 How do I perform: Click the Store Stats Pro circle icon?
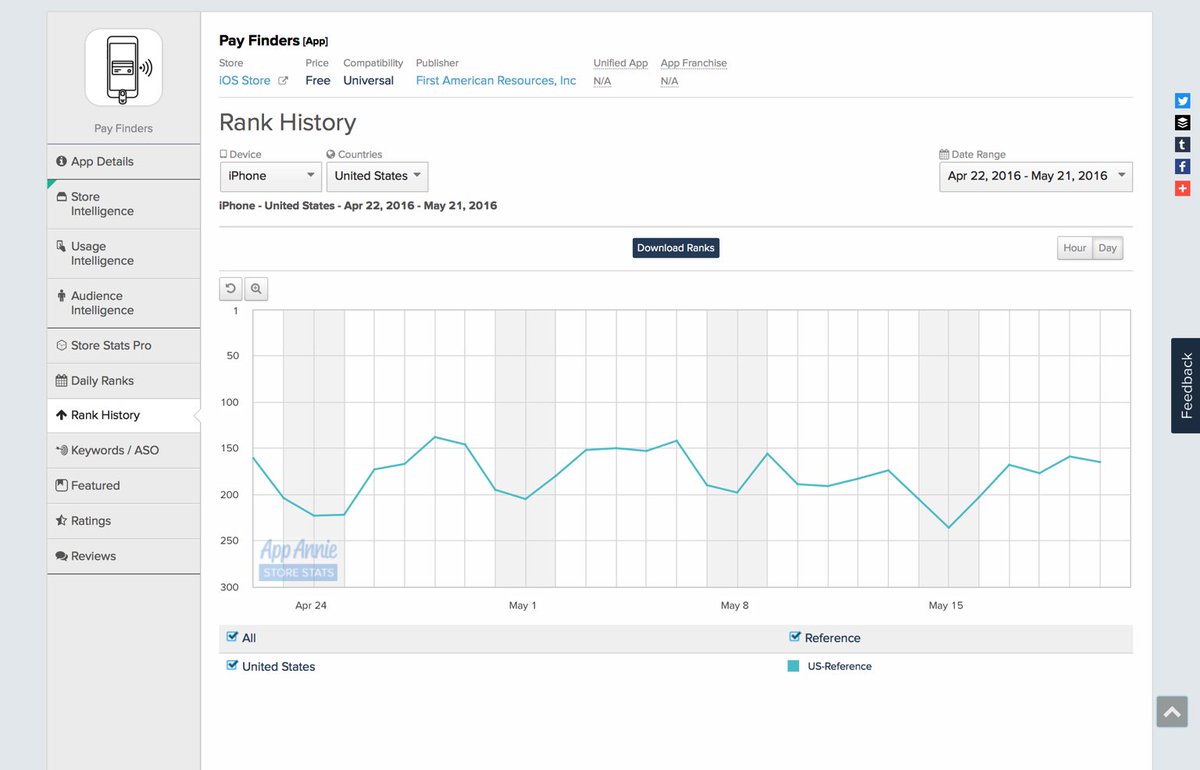tap(62, 345)
